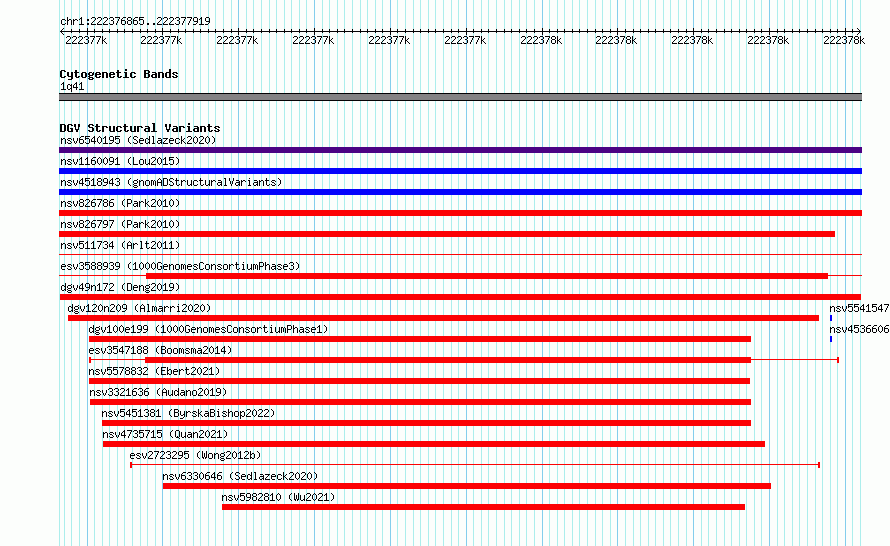The height and width of the screenshot is (546, 890).
Task: Click the red dgv100e199 variant bar
Action: 419,339
